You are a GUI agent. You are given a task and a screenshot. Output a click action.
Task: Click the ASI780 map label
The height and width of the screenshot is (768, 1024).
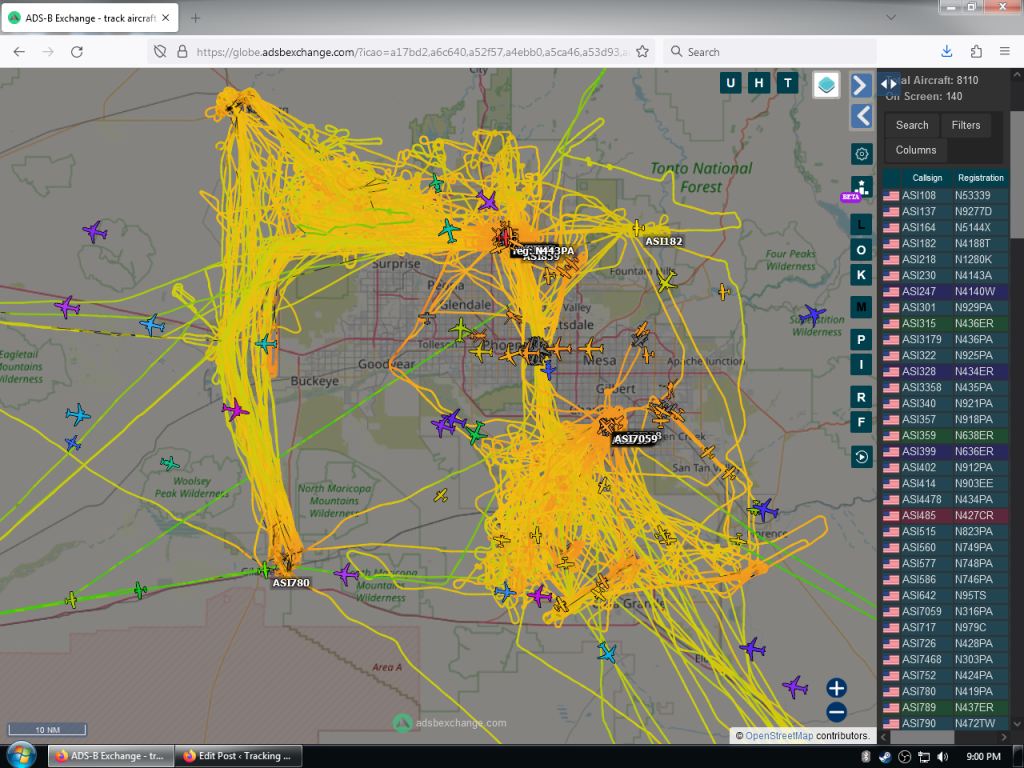[291, 583]
